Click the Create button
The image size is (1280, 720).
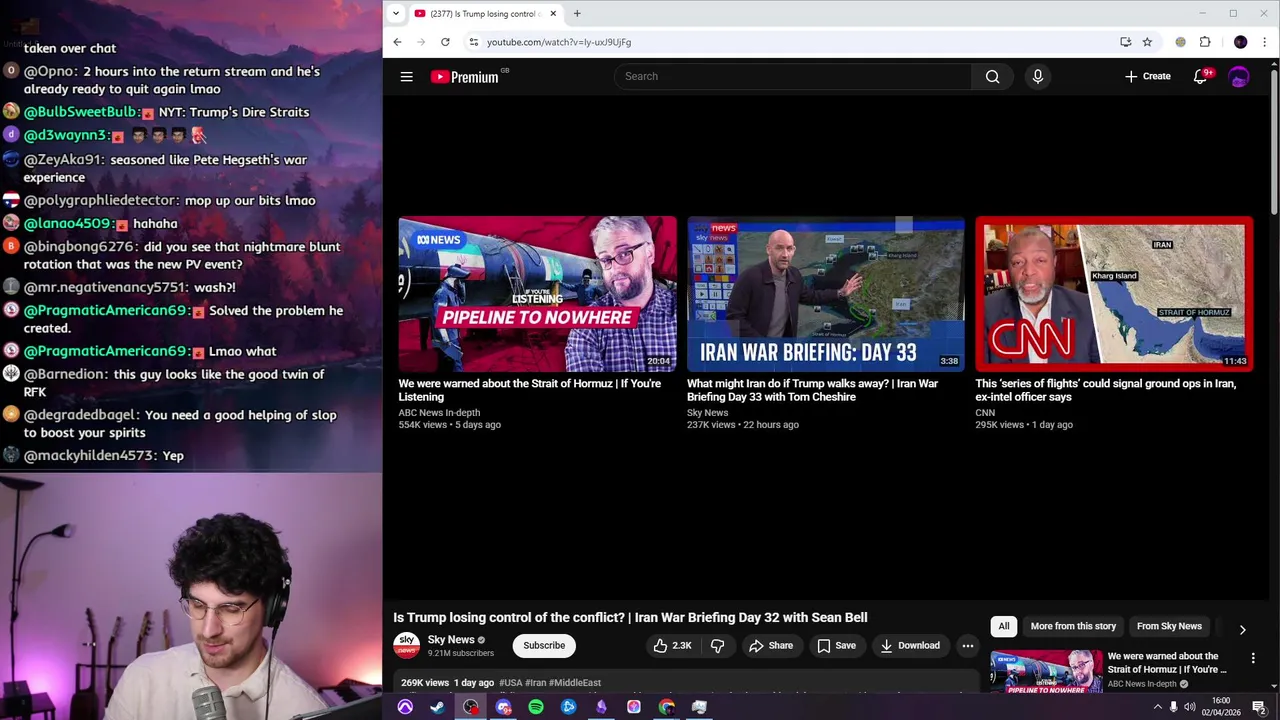pyautogui.click(x=1147, y=77)
